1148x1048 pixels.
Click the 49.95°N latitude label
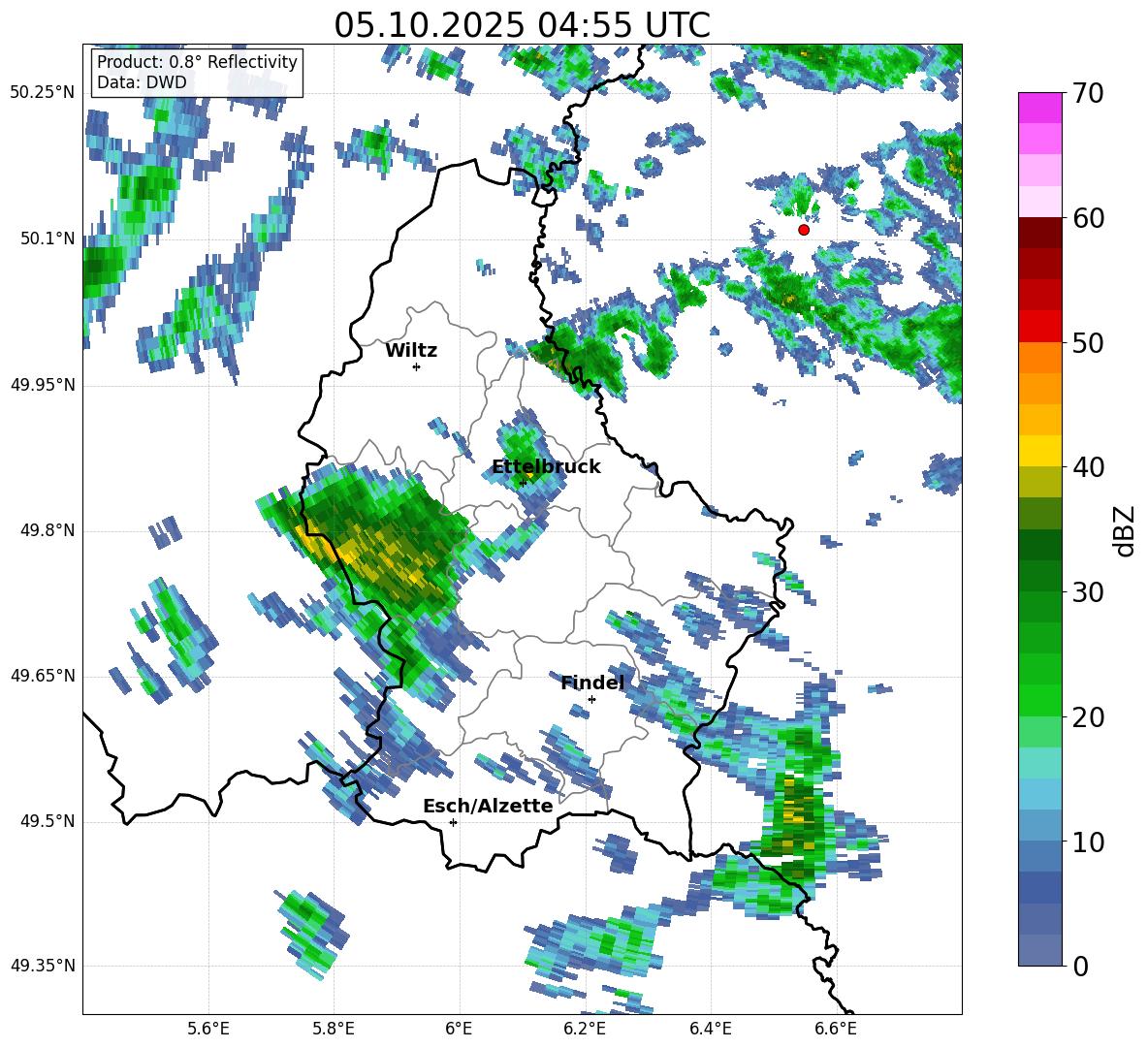pos(43,385)
